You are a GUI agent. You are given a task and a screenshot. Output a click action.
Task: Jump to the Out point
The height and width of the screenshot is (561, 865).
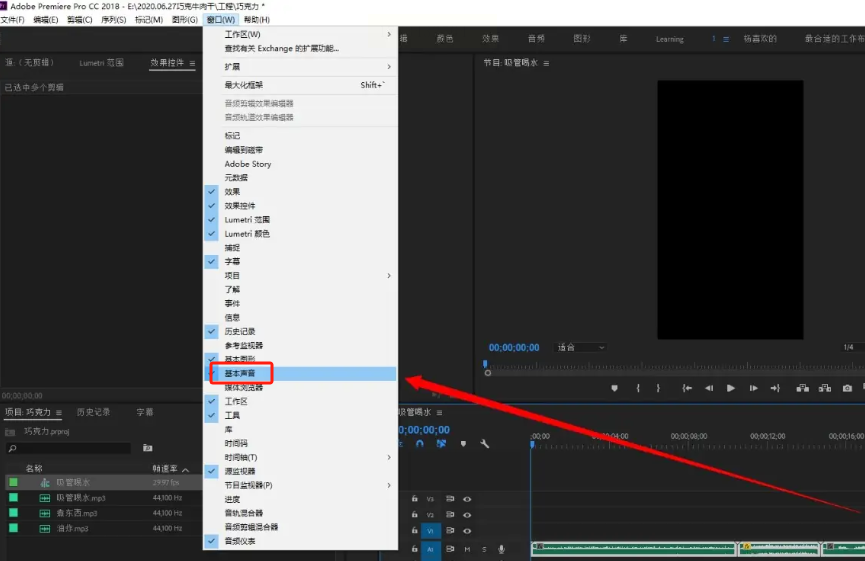pyautogui.click(x=775, y=388)
